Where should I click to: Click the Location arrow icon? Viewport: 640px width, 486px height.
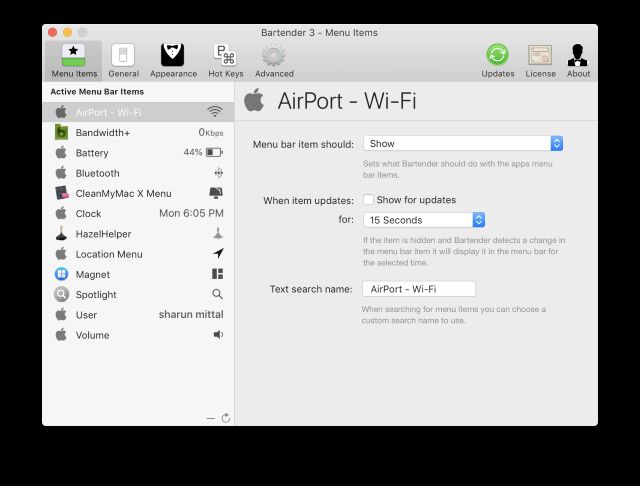pos(218,253)
